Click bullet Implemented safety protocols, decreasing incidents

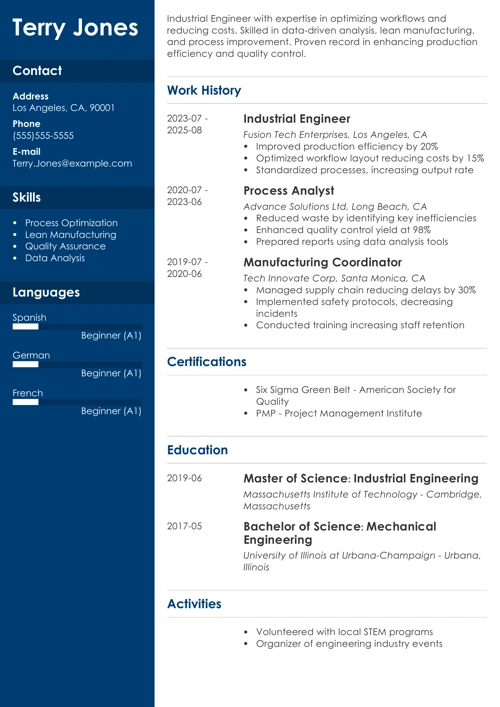coord(354,308)
